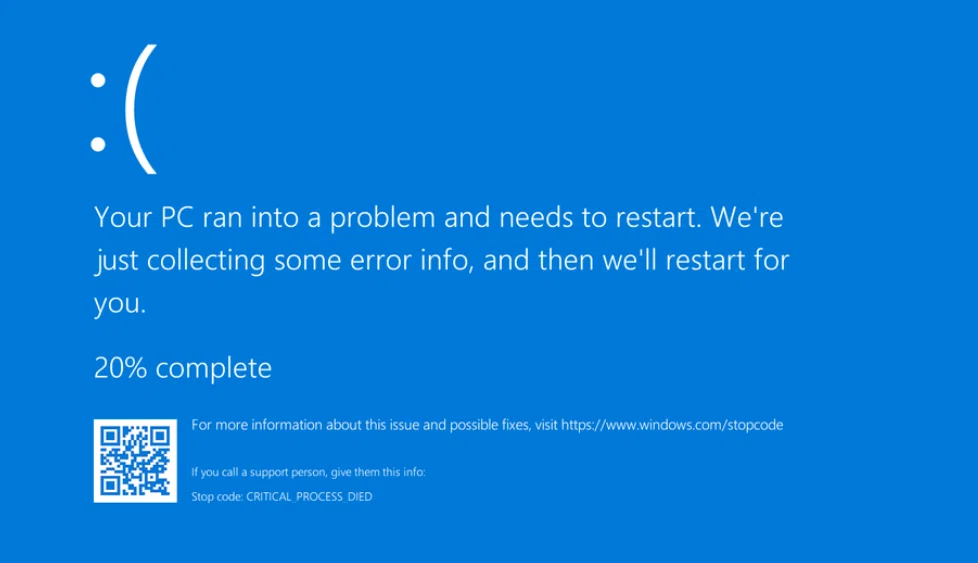Click the word 'complete' in progress text
978x563 pixels.
point(213,369)
